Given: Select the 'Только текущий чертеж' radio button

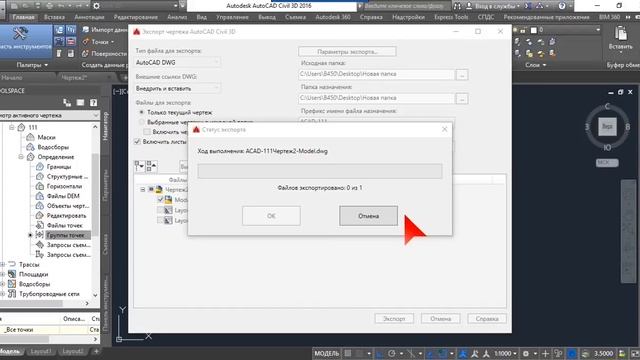Looking at the screenshot, I should 142,112.
